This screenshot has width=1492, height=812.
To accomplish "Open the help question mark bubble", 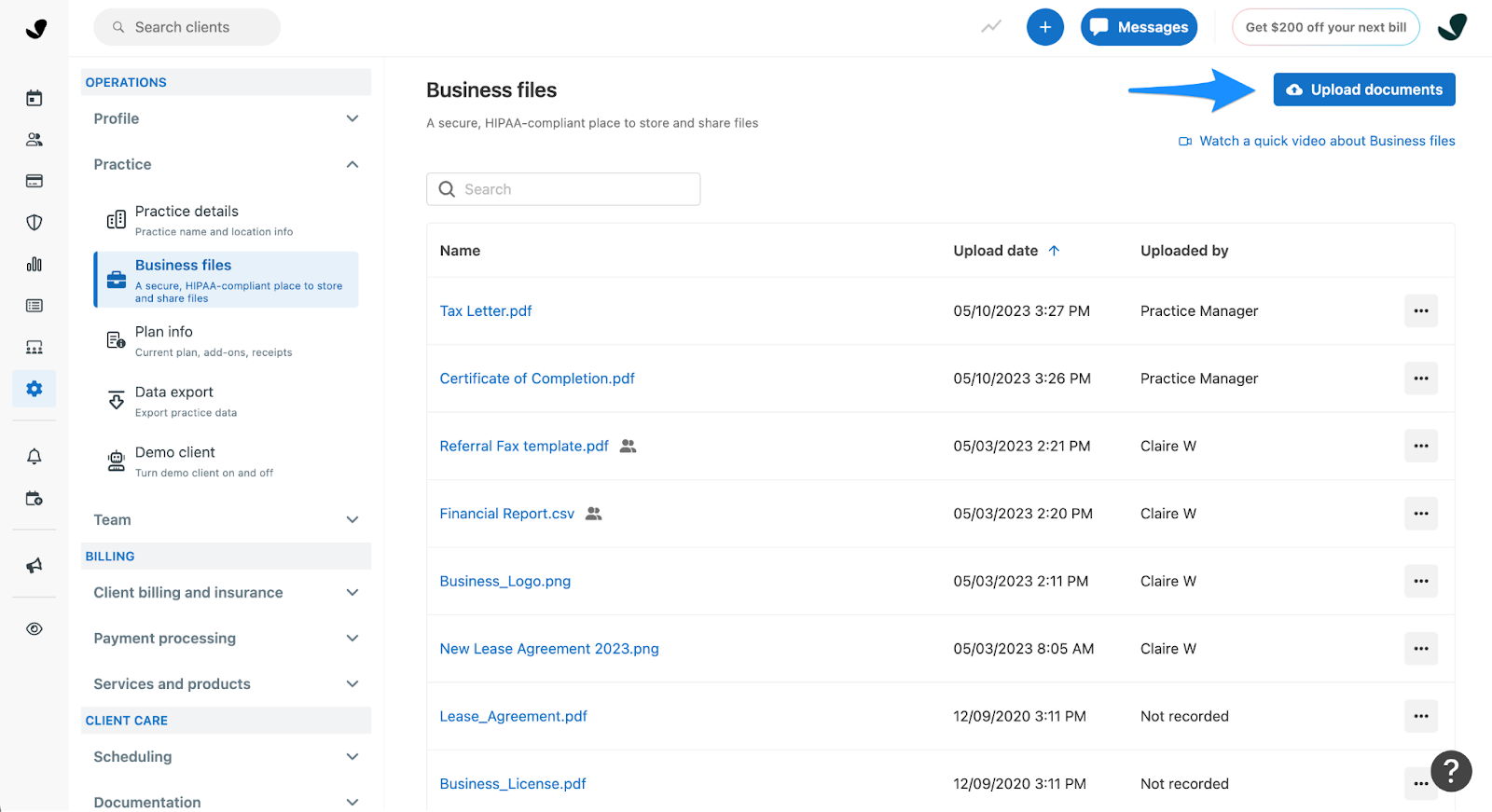I will click(1451, 771).
